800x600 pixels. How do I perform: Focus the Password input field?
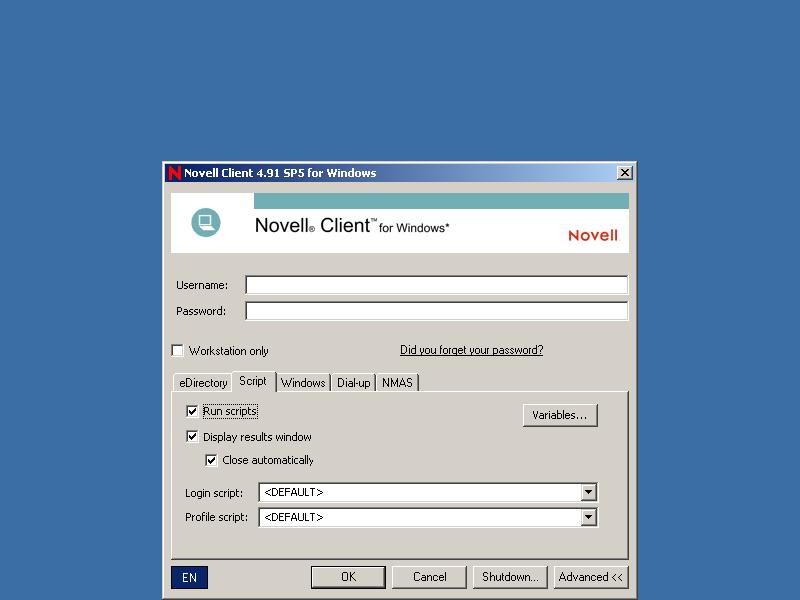tap(437, 311)
